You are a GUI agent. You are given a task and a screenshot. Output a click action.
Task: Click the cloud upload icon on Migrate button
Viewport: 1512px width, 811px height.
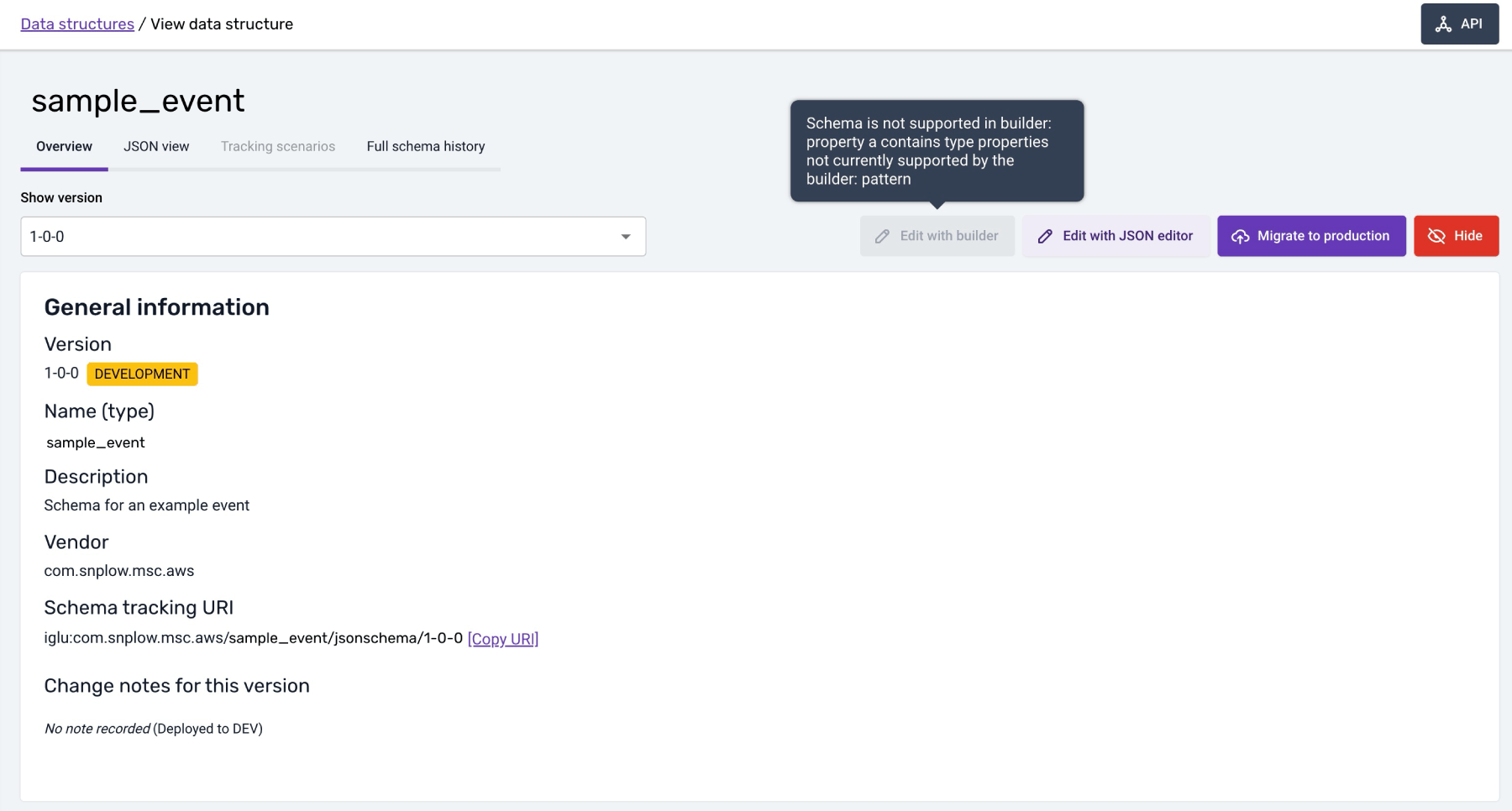tap(1240, 237)
